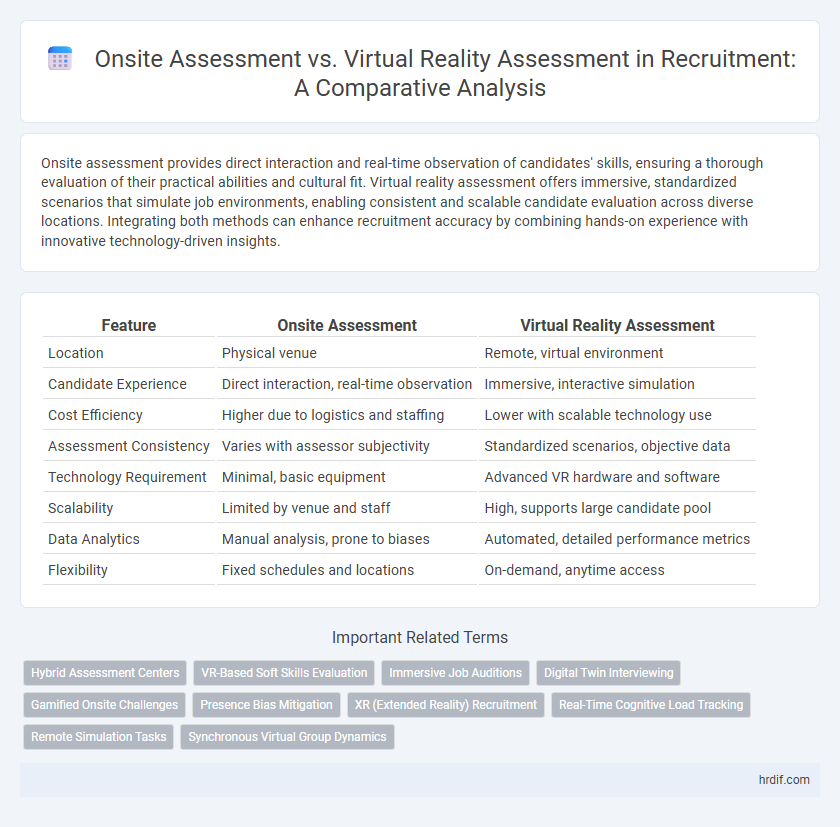Open the VR-Based Soft Skills Evaluation tag
This screenshot has width=840, height=827.
click(x=284, y=673)
